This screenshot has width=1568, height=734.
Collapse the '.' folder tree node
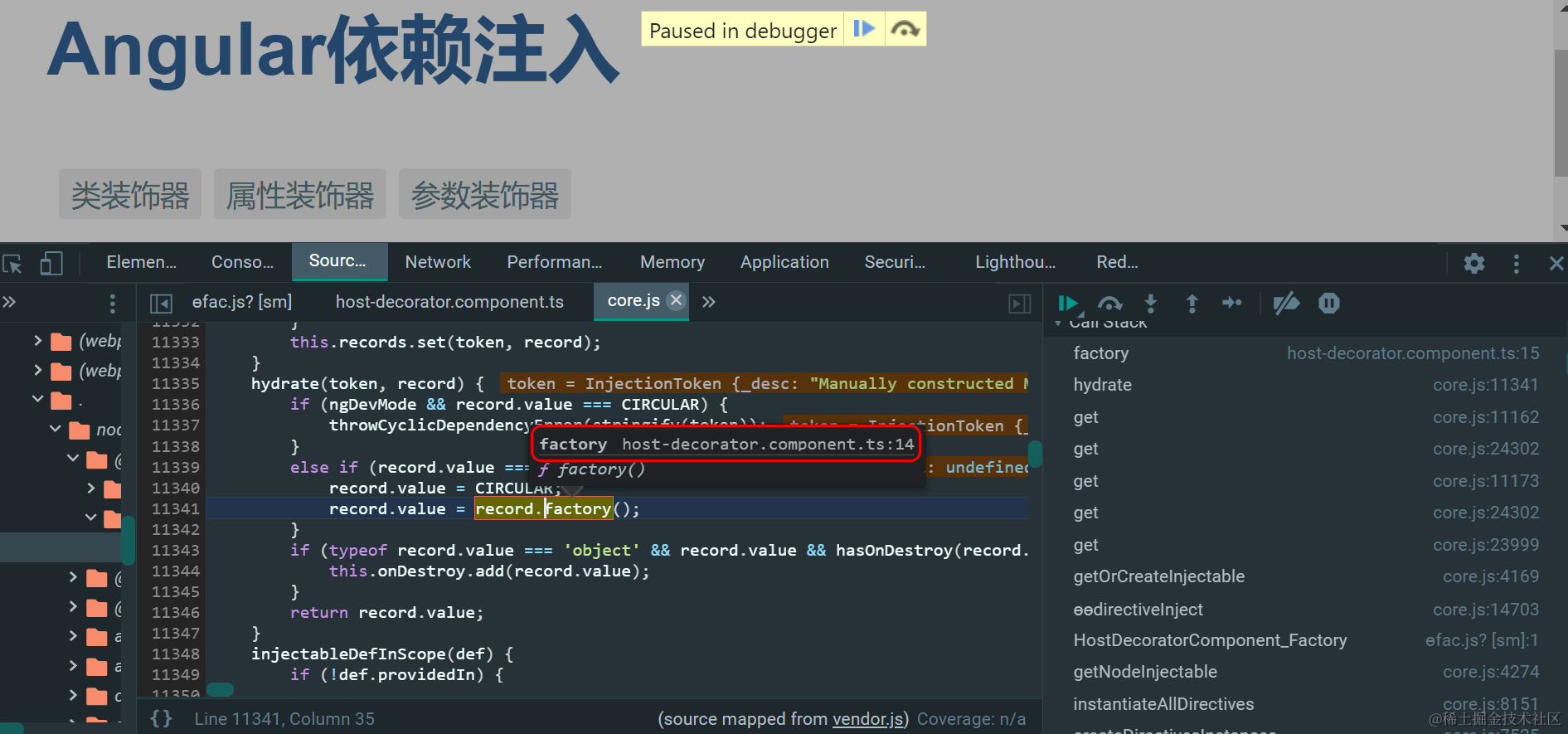click(37, 400)
